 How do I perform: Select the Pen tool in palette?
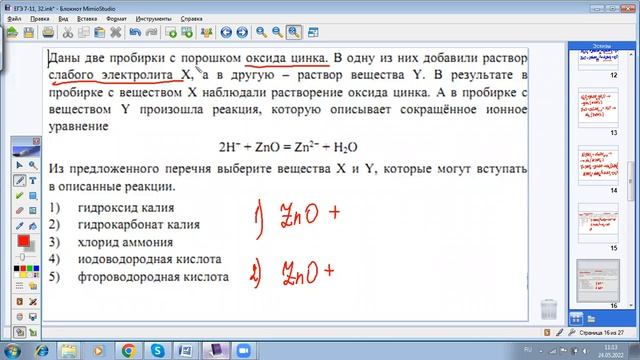(x=19, y=180)
